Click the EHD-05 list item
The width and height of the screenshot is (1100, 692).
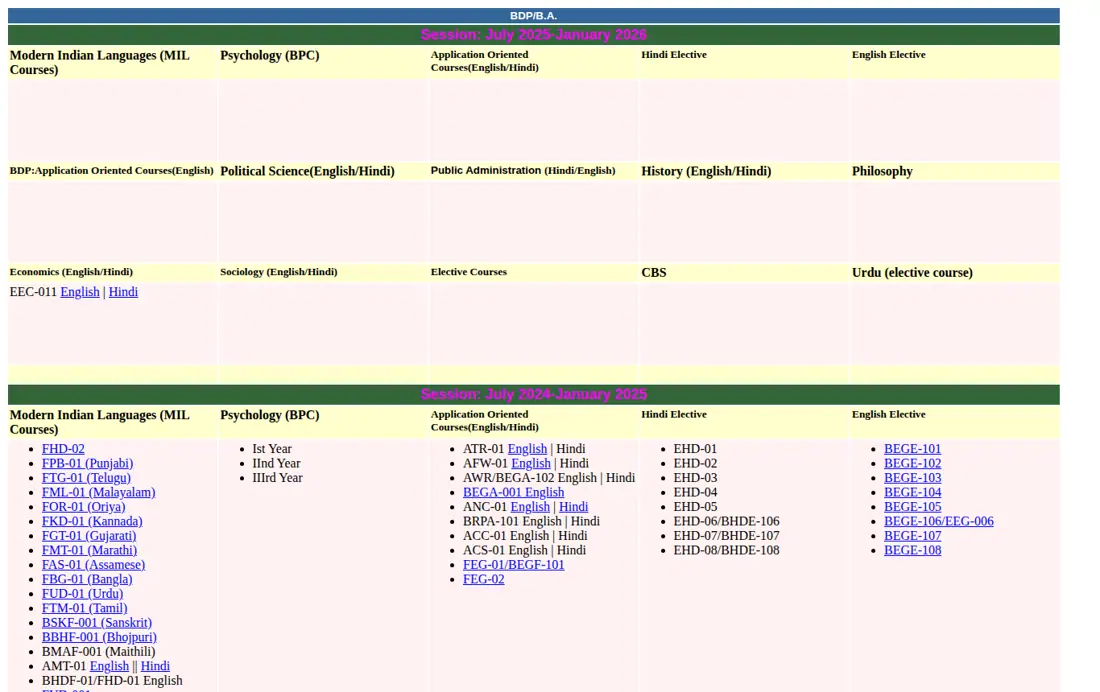(695, 507)
